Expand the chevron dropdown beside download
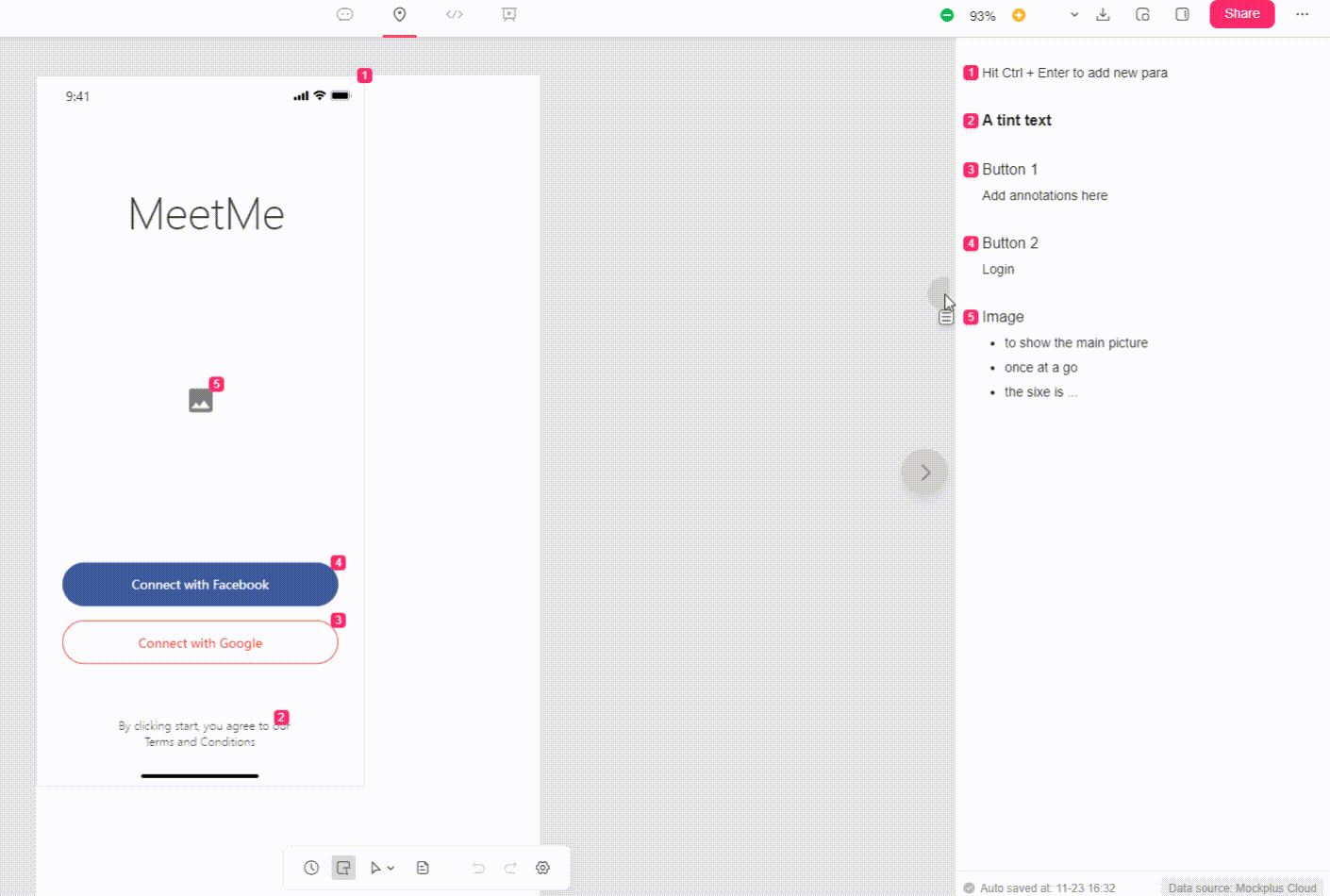Screen dimensions: 1330x896 [x=1074, y=15]
